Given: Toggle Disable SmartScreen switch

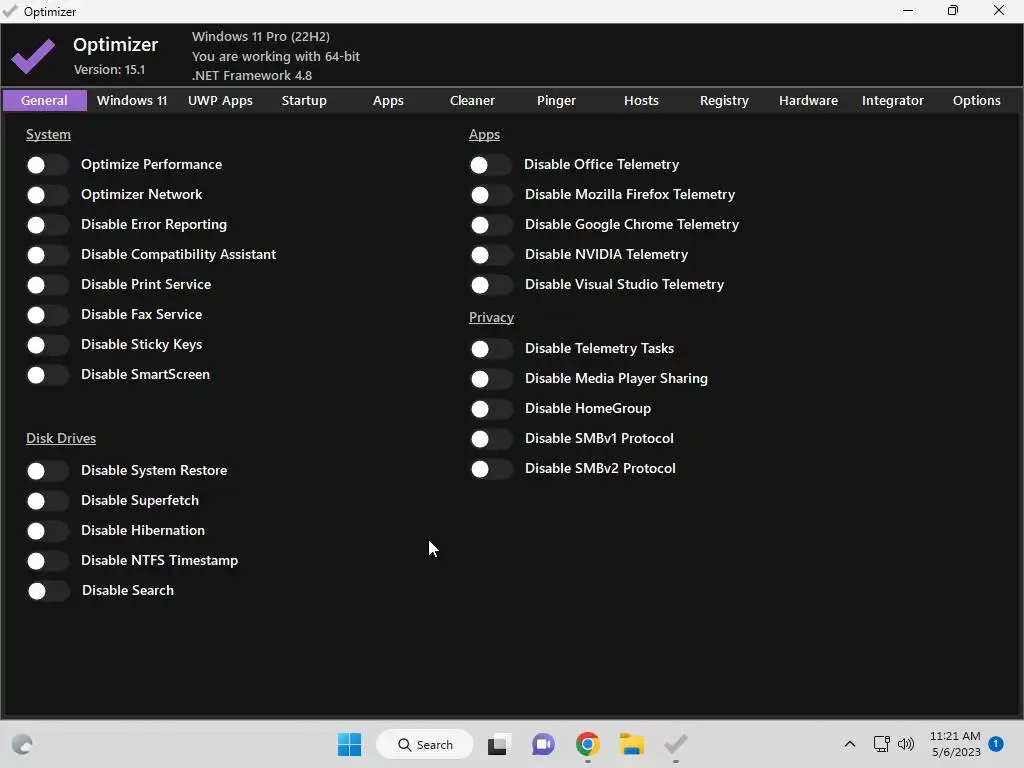Looking at the screenshot, I should 47,375.
